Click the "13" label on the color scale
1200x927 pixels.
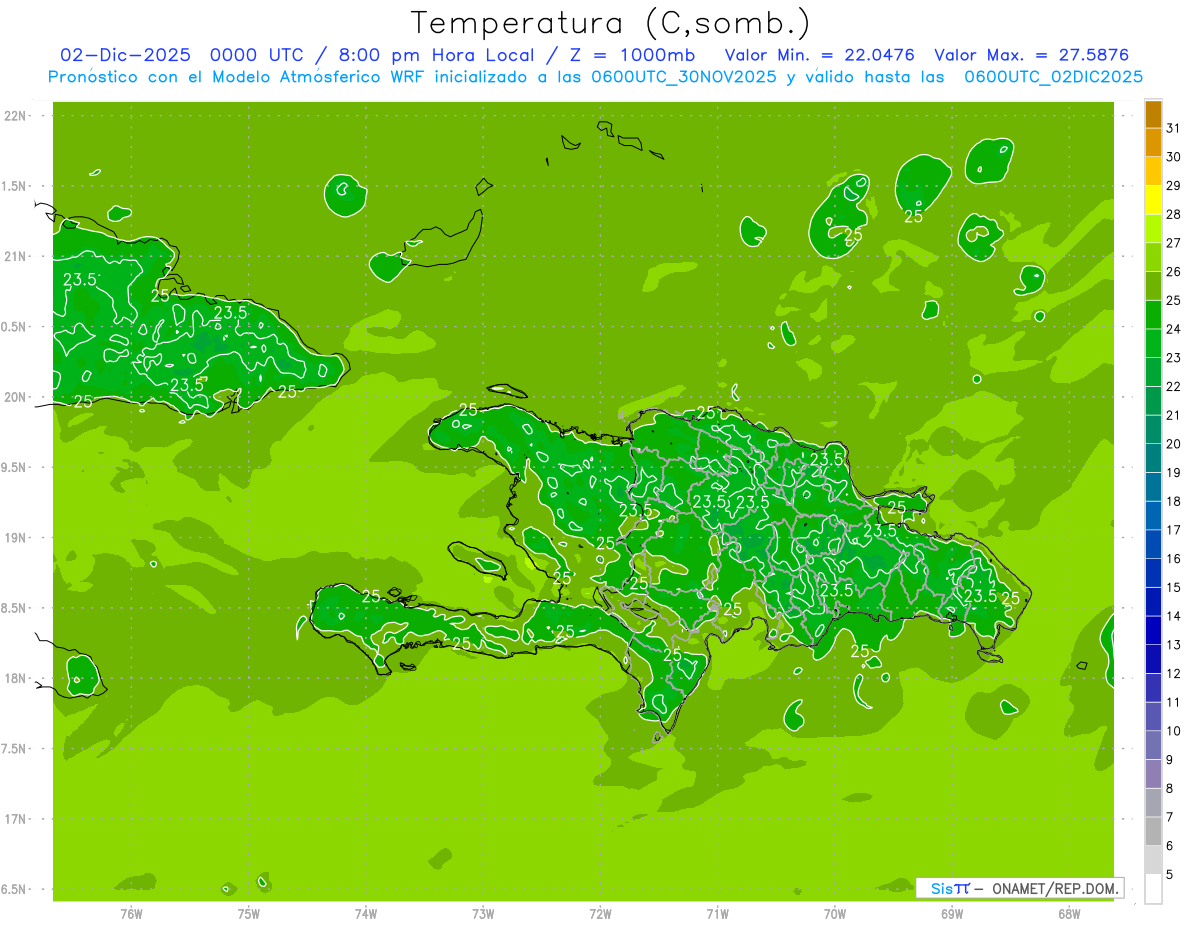pyautogui.click(x=1174, y=645)
